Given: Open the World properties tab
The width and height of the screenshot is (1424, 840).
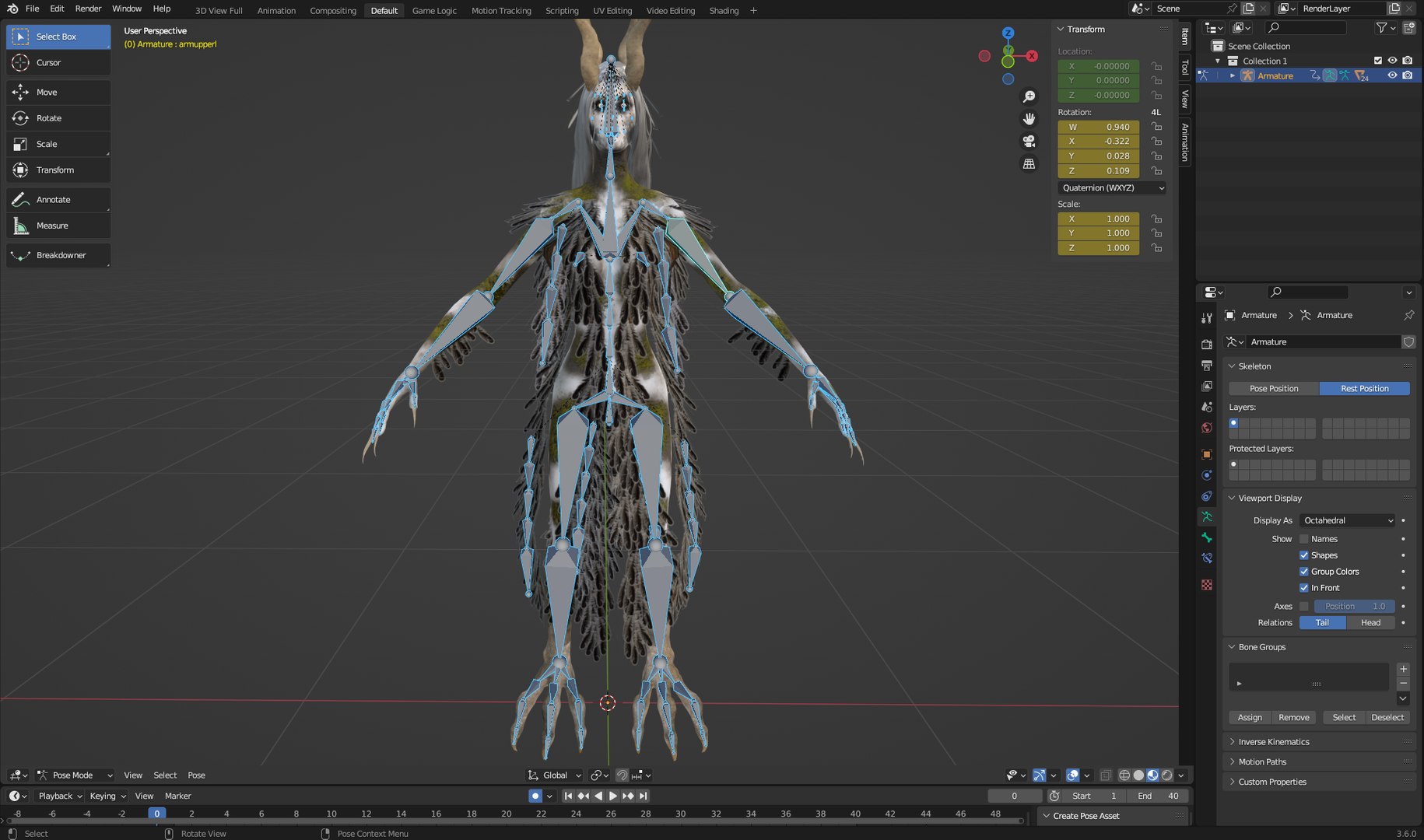Looking at the screenshot, I should pyautogui.click(x=1207, y=428).
